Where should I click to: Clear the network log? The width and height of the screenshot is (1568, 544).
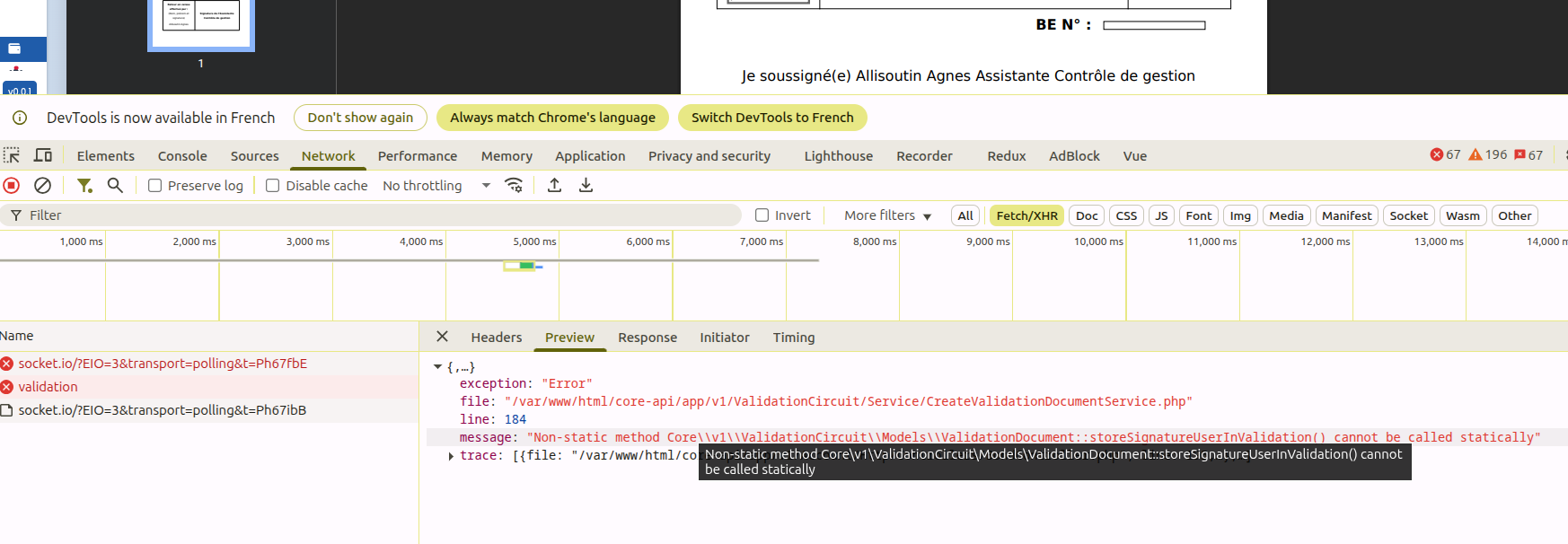click(42, 186)
